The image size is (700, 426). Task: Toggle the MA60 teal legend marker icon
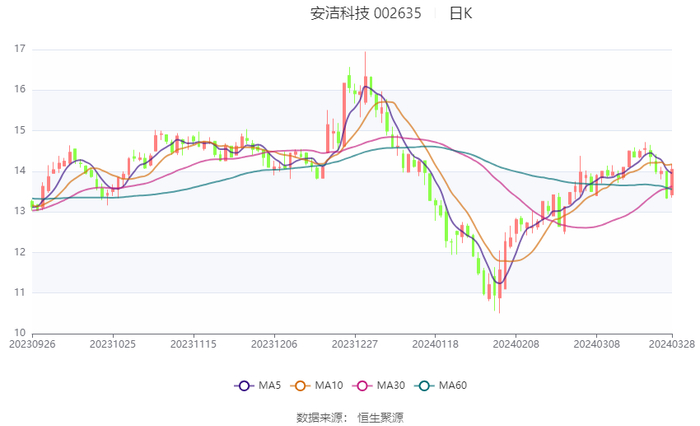tap(423, 385)
